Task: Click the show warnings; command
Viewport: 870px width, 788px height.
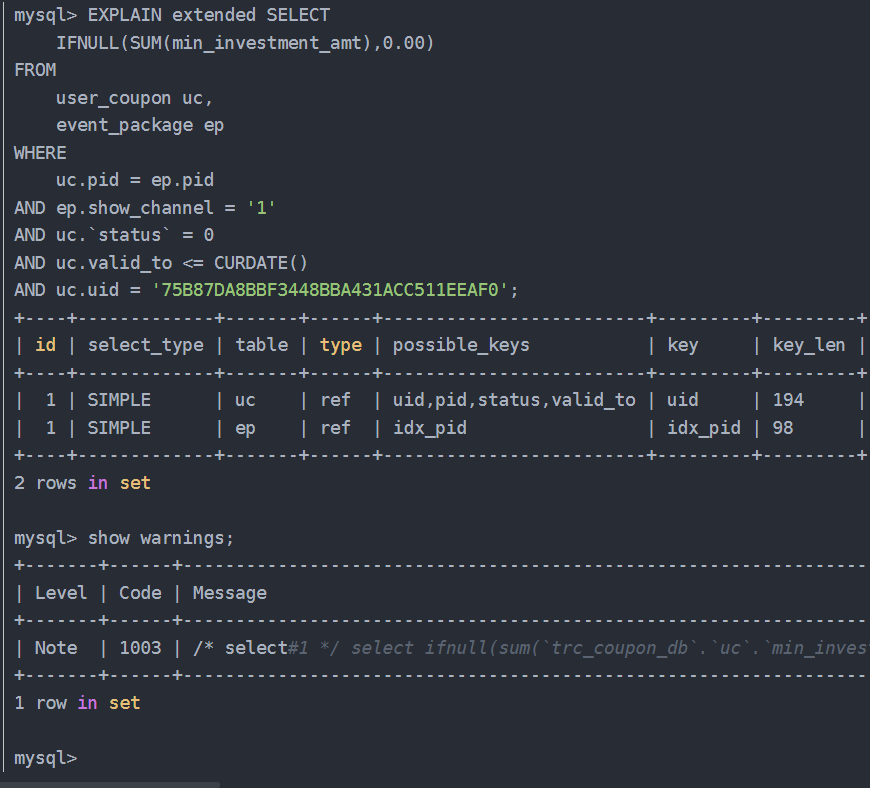Action: (161, 538)
